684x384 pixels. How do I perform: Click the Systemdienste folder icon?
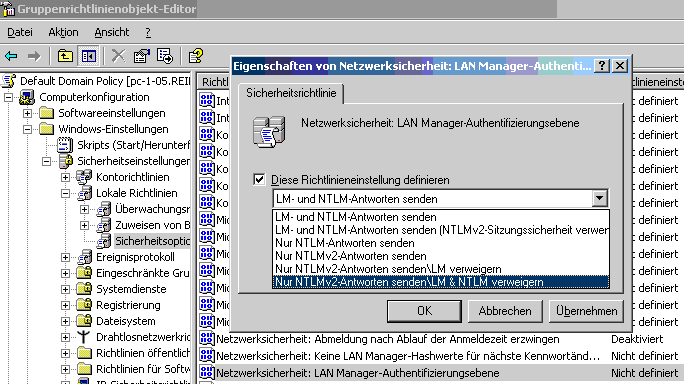(x=84, y=289)
